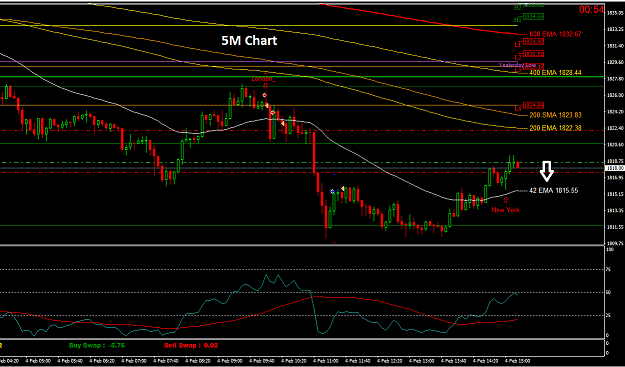Screen dimensions: 625x367
Task: Click the Buy Swap value text
Action: (x=97, y=345)
